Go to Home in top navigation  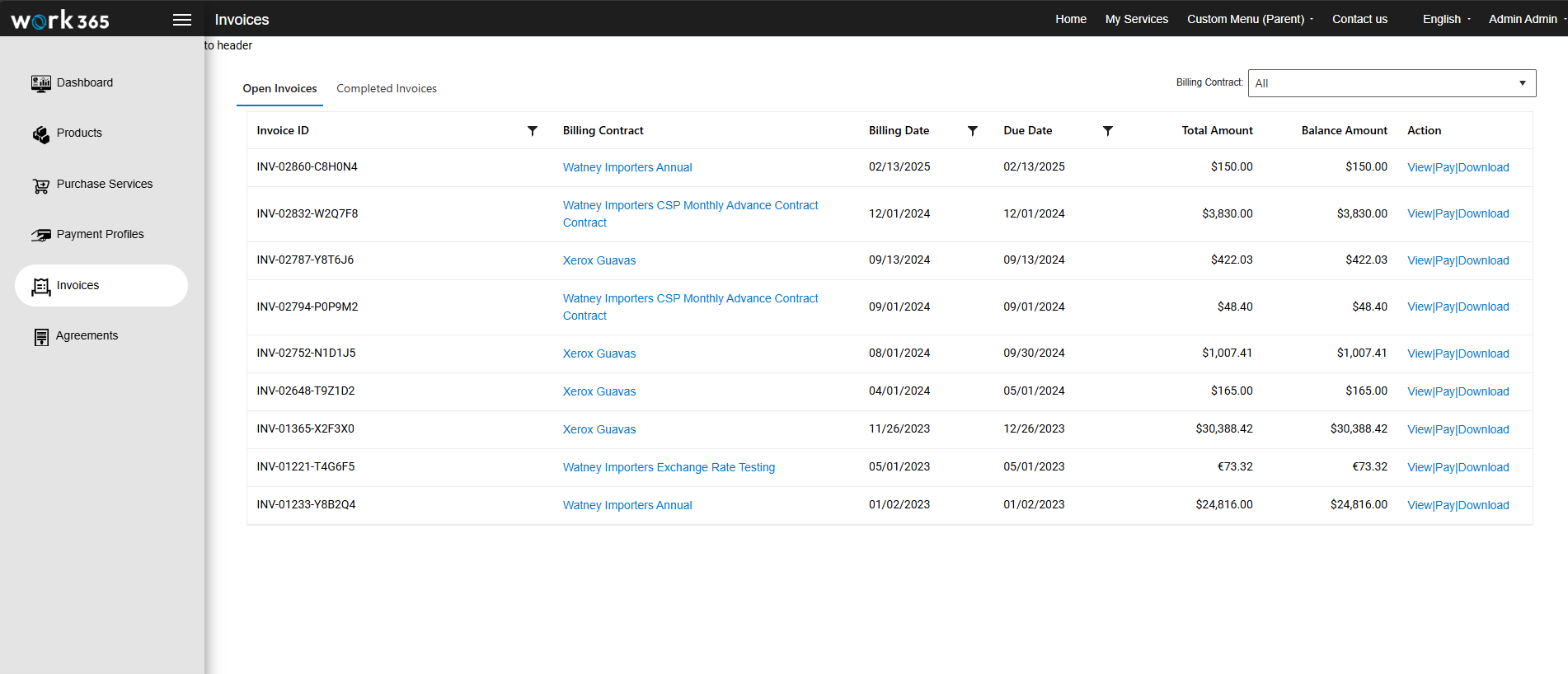pos(1071,19)
